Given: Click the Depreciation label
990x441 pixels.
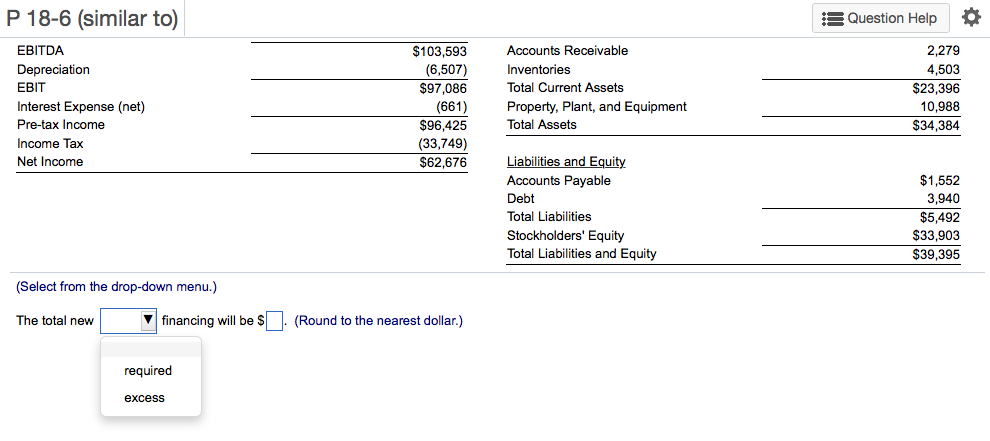Looking at the screenshot, I should 53,69.
